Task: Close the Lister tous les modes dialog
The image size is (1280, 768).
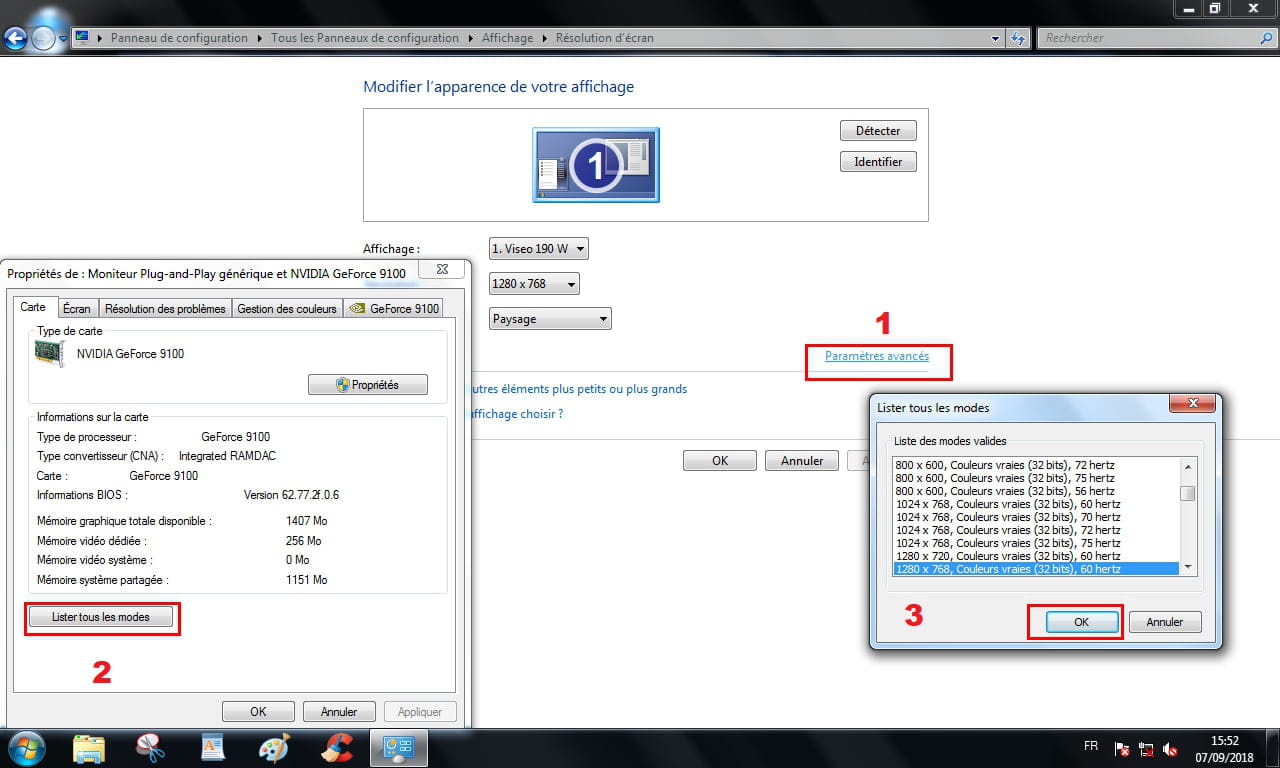Action: pos(1193,405)
